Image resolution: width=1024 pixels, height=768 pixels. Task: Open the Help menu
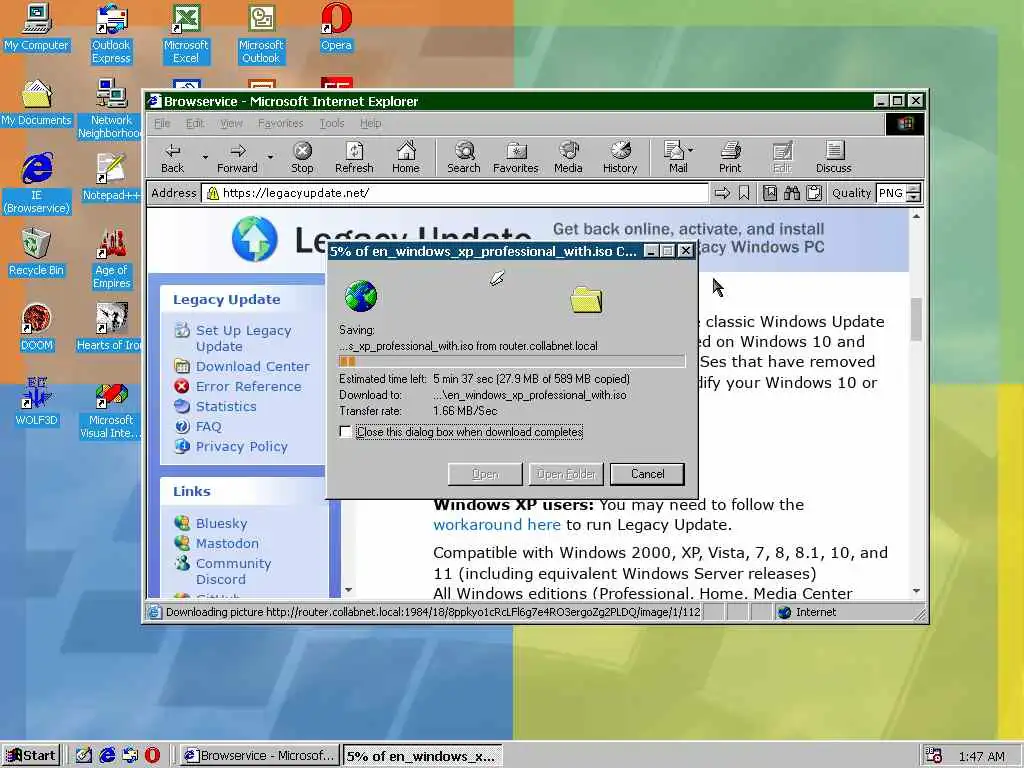[370, 123]
